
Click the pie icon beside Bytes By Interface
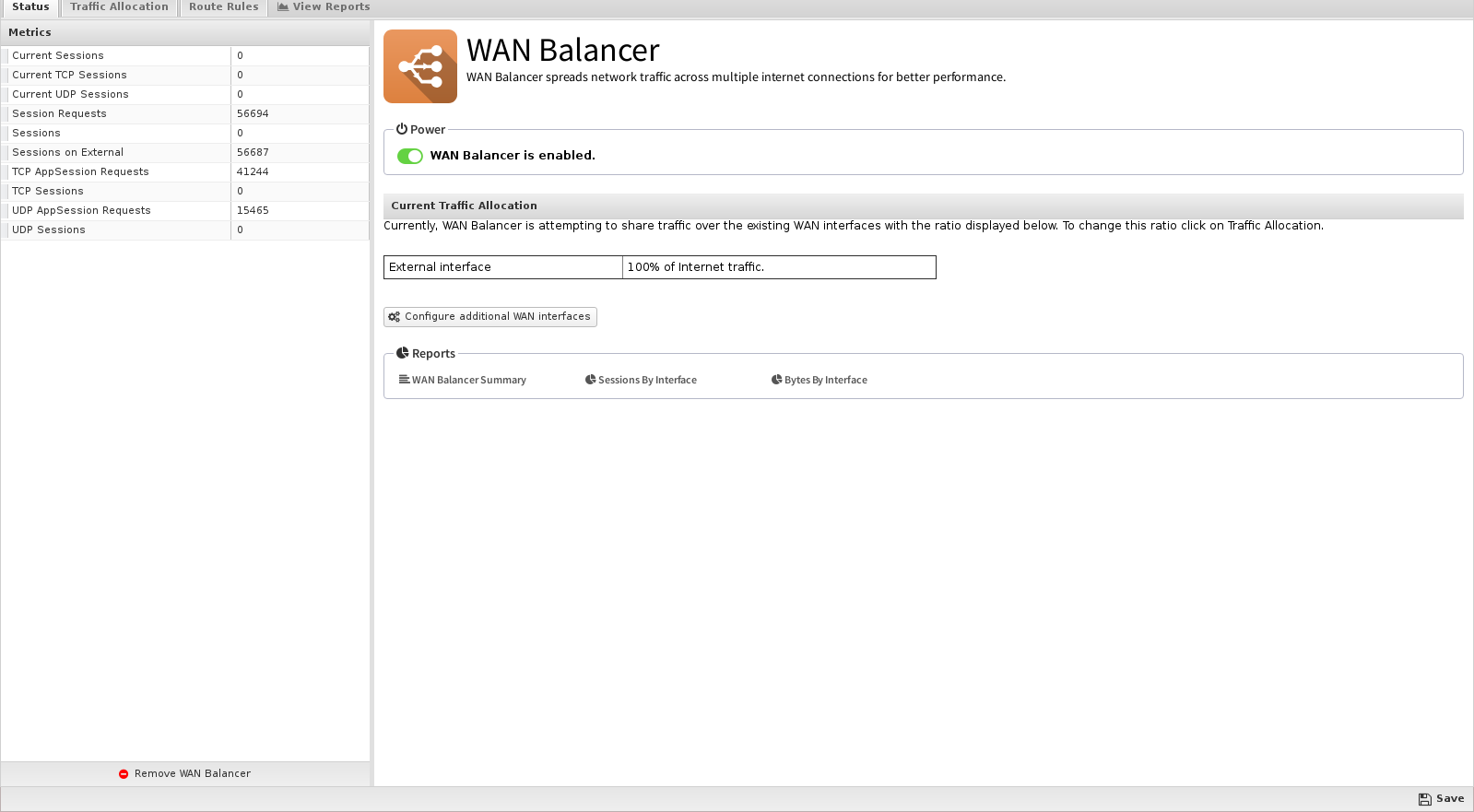pos(777,379)
